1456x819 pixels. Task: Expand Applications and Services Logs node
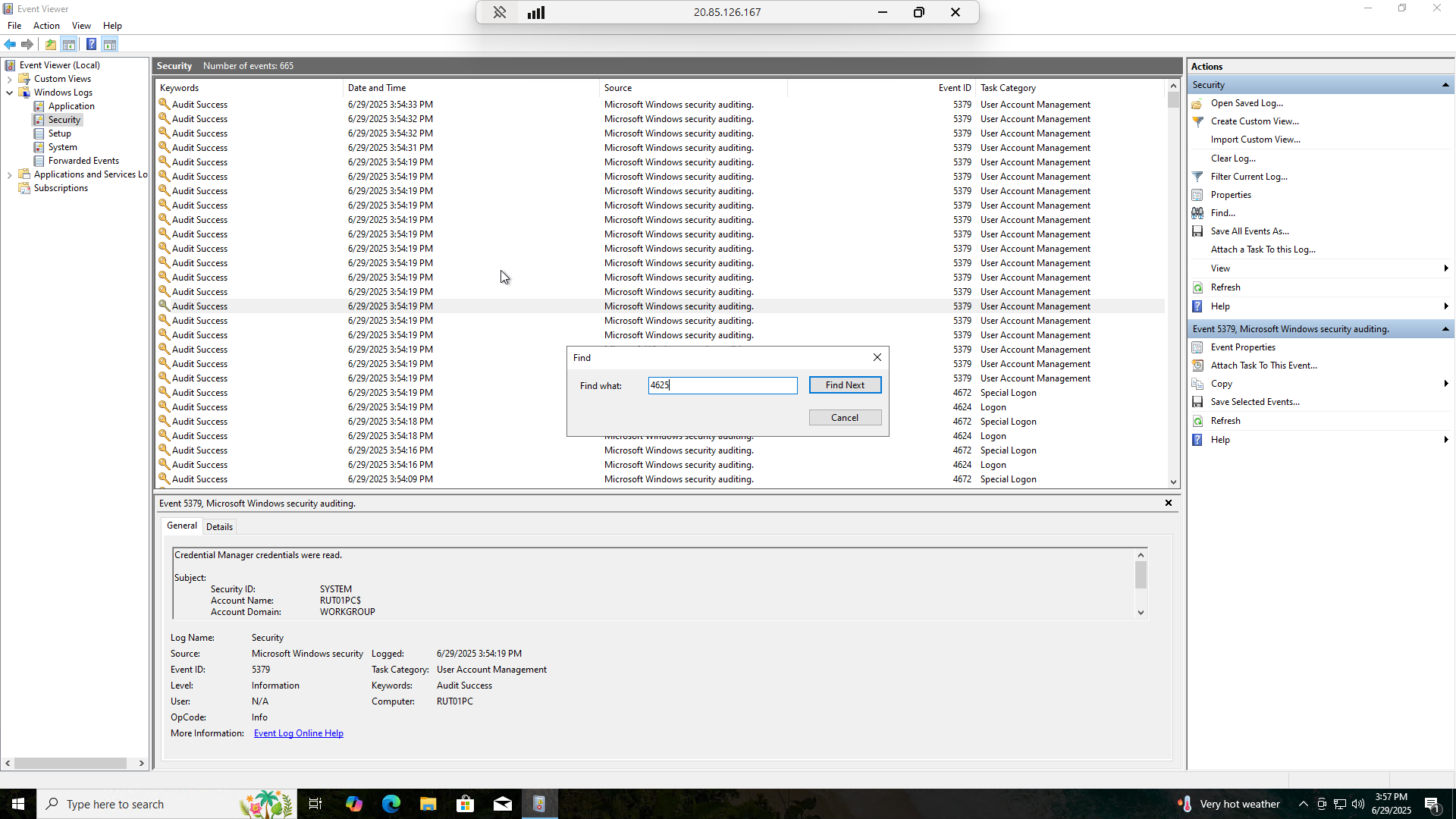[9, 174]
